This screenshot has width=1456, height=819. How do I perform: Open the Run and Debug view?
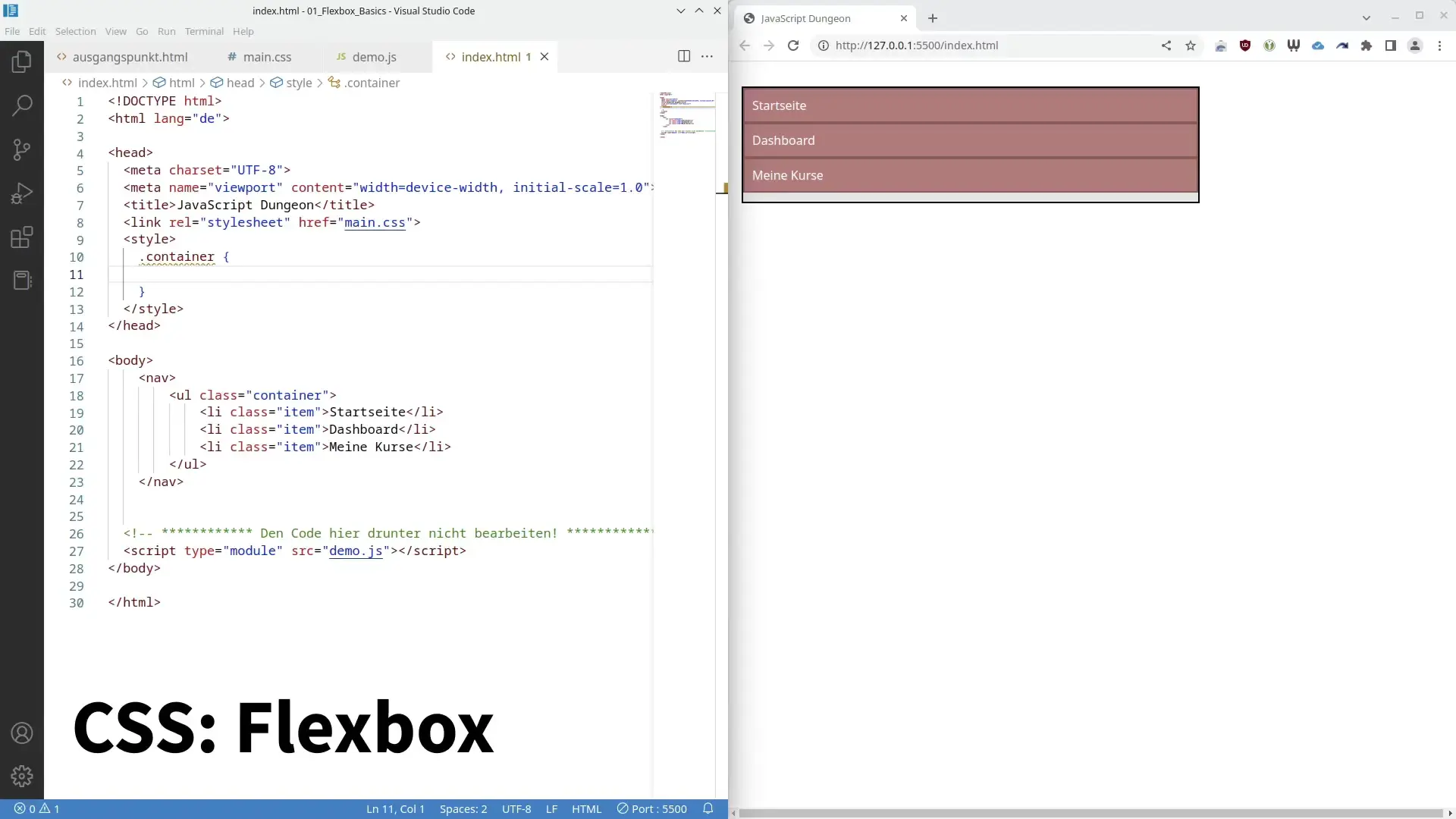pyautogui.click(x=22, y=193)
